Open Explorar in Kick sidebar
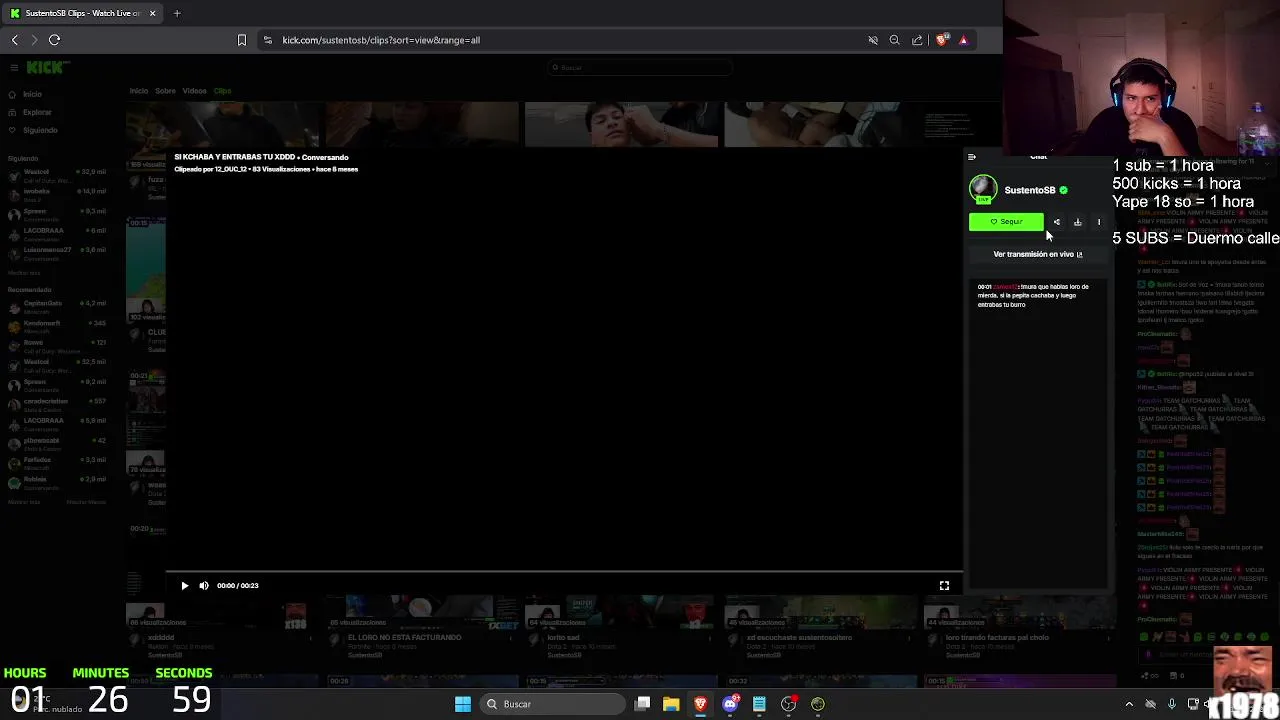The width and height of the screenshot is (1280, 720). click(30, 112)
